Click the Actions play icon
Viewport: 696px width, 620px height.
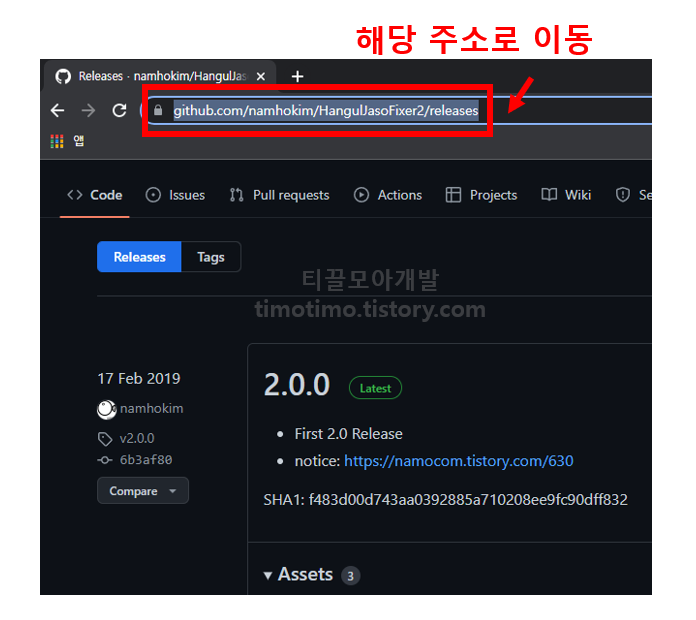tap(361, 195)
